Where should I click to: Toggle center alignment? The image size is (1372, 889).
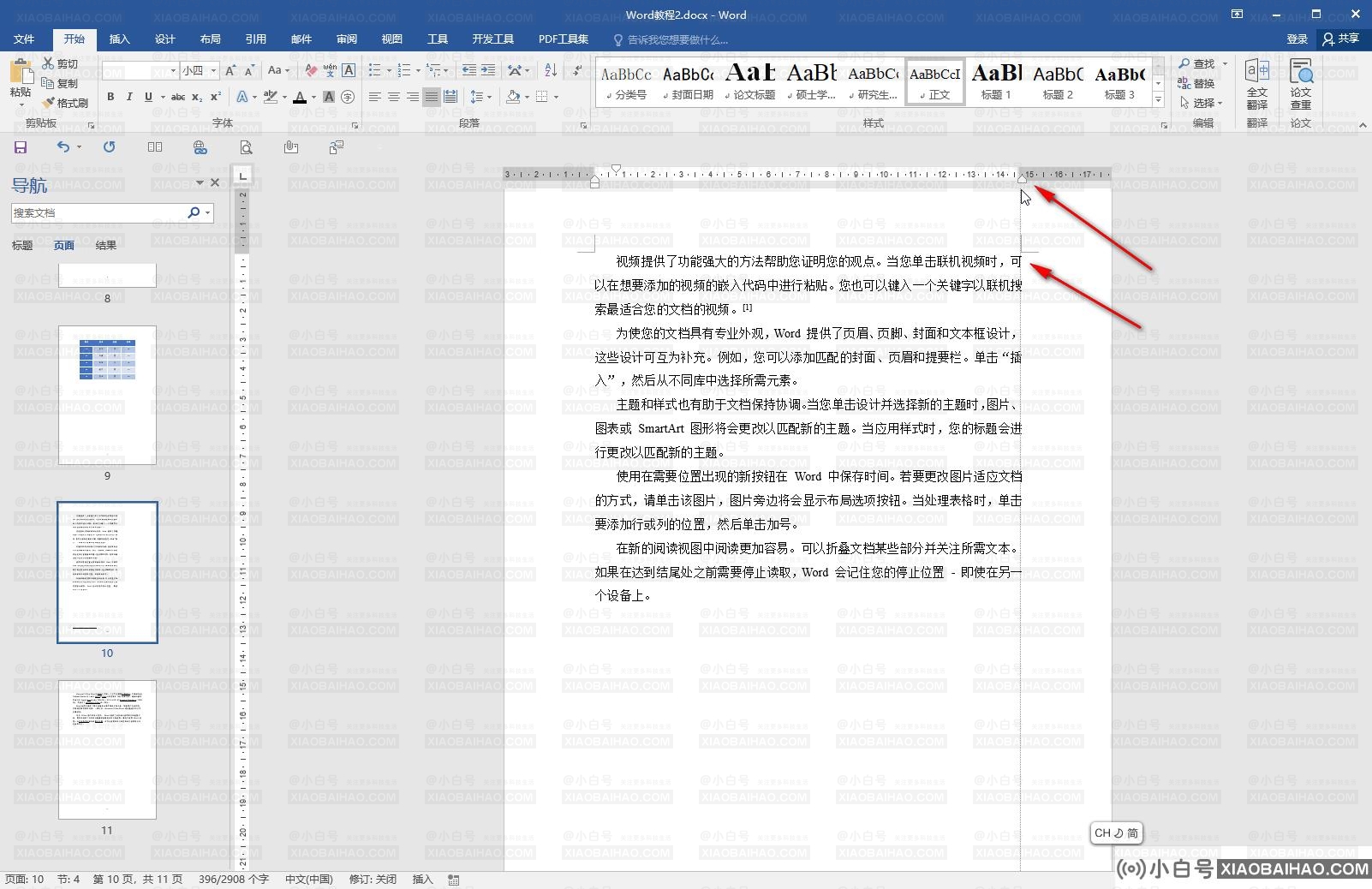pyautogui.click(x=394, y=97)
